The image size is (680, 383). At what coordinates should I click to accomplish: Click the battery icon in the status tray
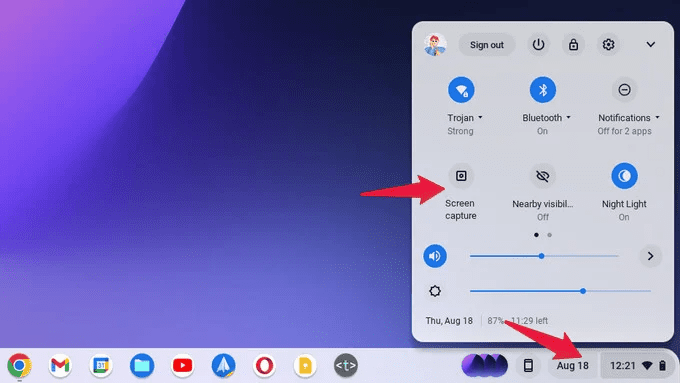click(x=662, y=366)
